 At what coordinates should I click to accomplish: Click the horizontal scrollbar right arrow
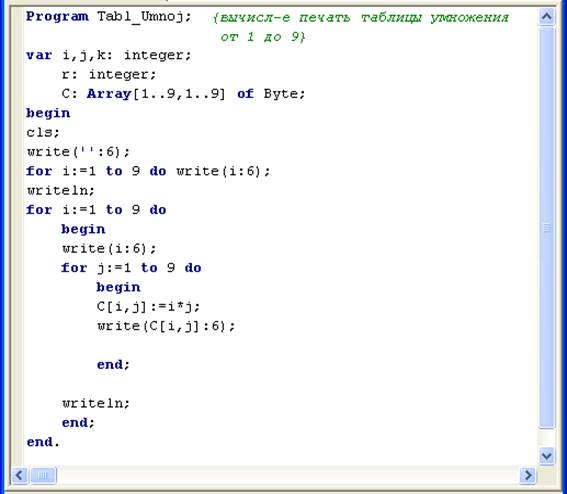point(528,475)
